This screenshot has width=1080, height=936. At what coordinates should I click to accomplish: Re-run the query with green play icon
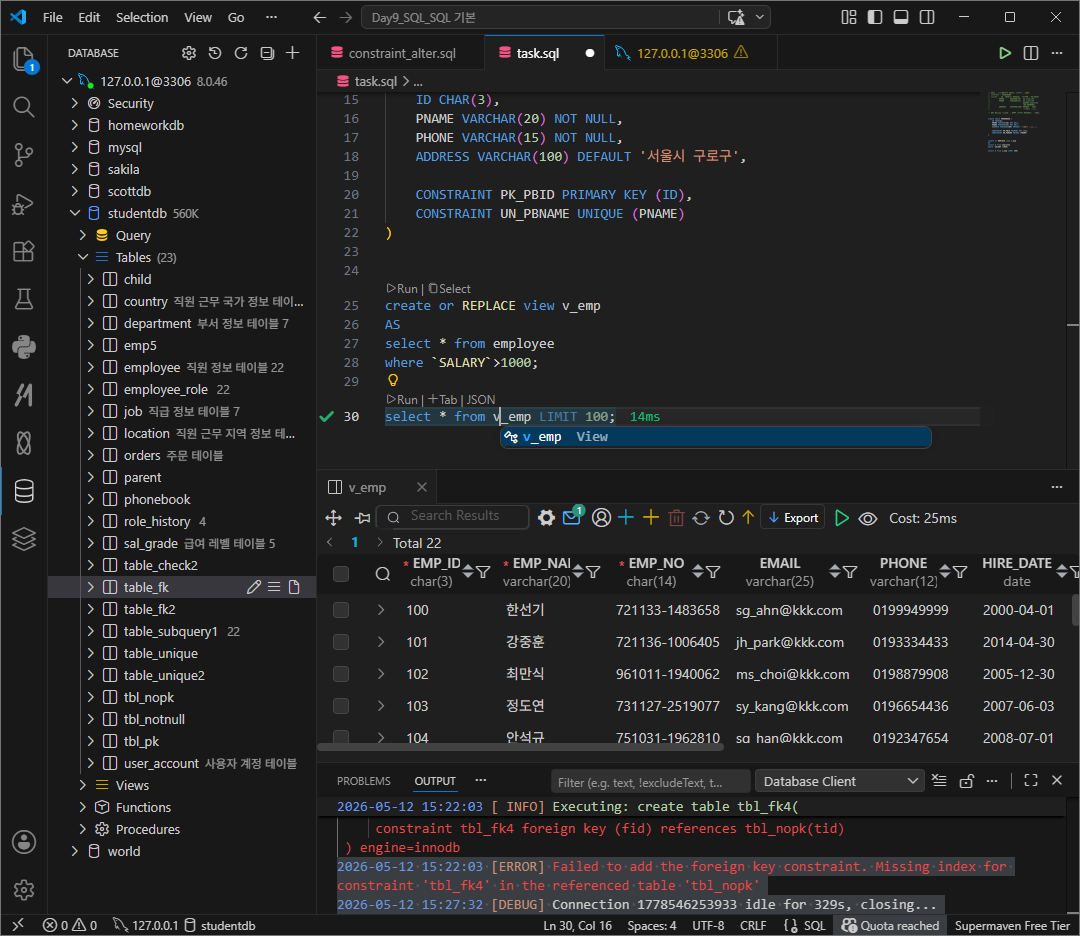(x=842, y=518)
